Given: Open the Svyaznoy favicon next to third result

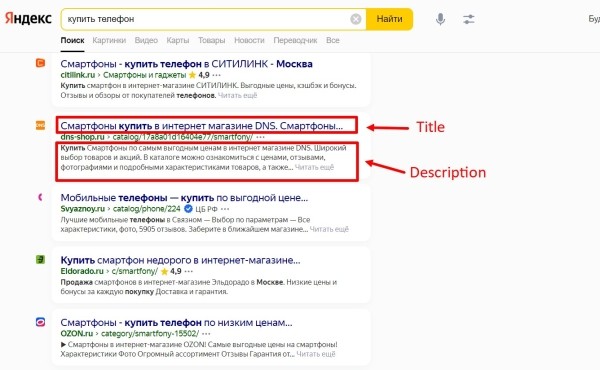Looking at the screenshot, I should pos(40,197).
